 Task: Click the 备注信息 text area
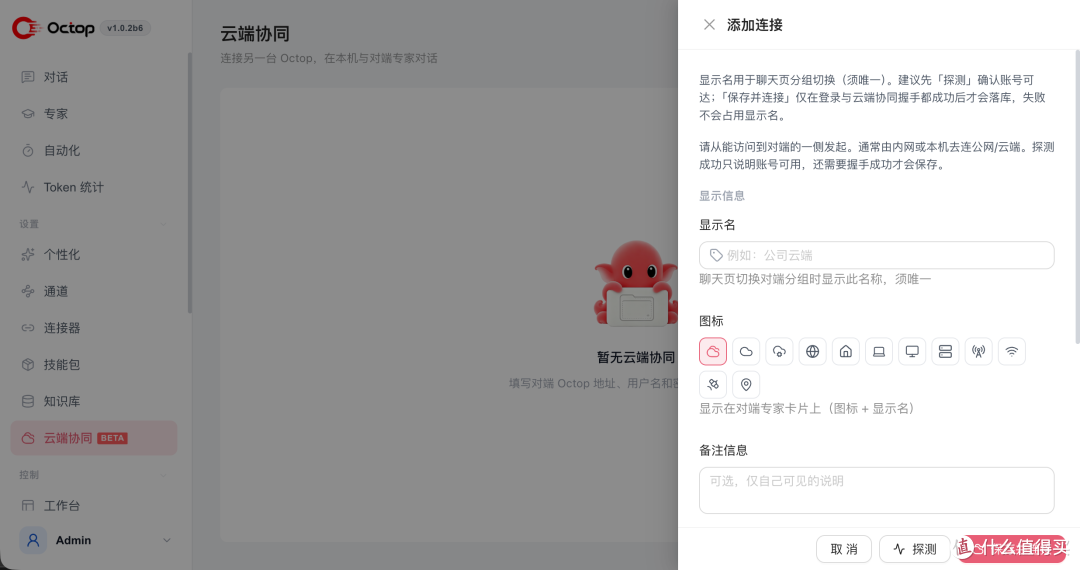click(876, 491)
